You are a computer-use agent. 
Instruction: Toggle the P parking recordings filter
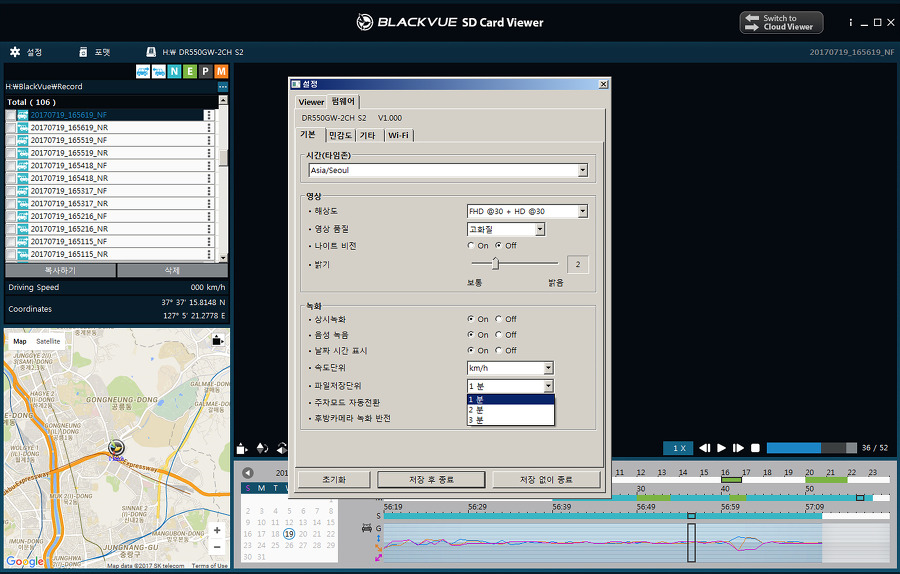(x=205, y=71)
